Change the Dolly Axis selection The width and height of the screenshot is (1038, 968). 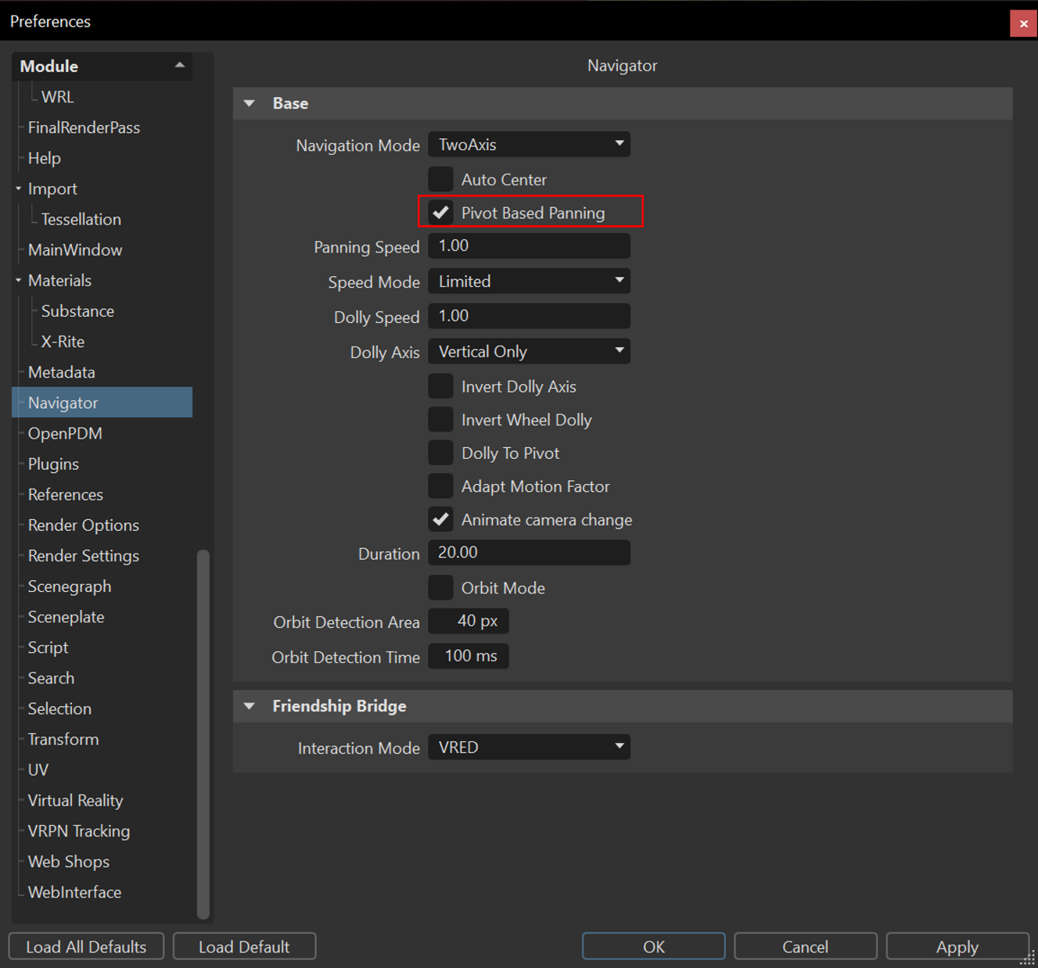pyautogui.click(x=529, y=351)
